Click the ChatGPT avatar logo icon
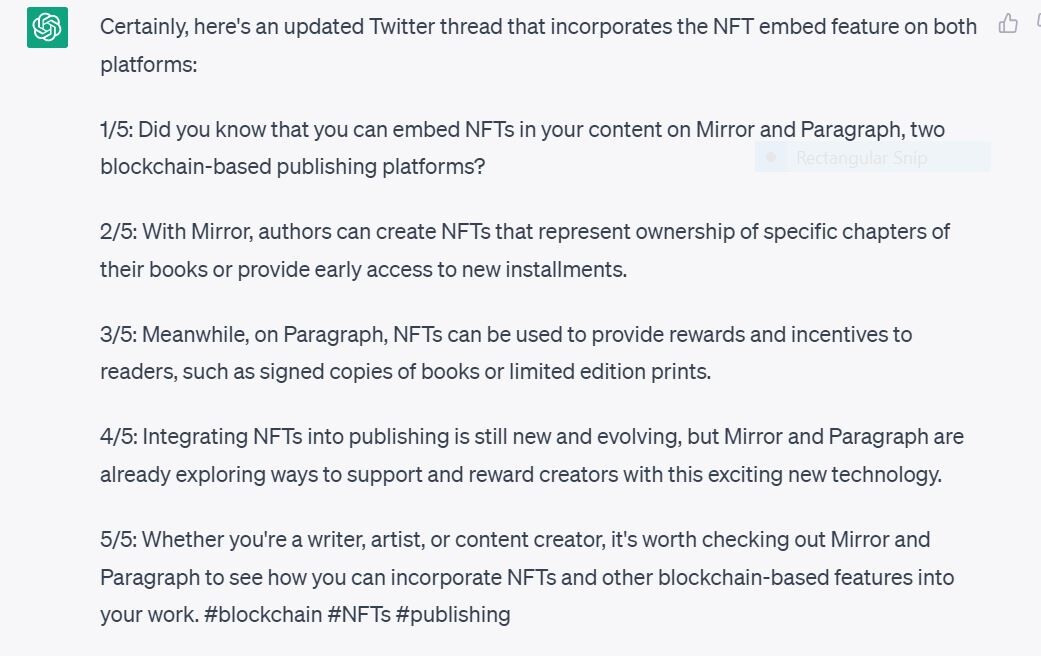 tap(47, 27)
